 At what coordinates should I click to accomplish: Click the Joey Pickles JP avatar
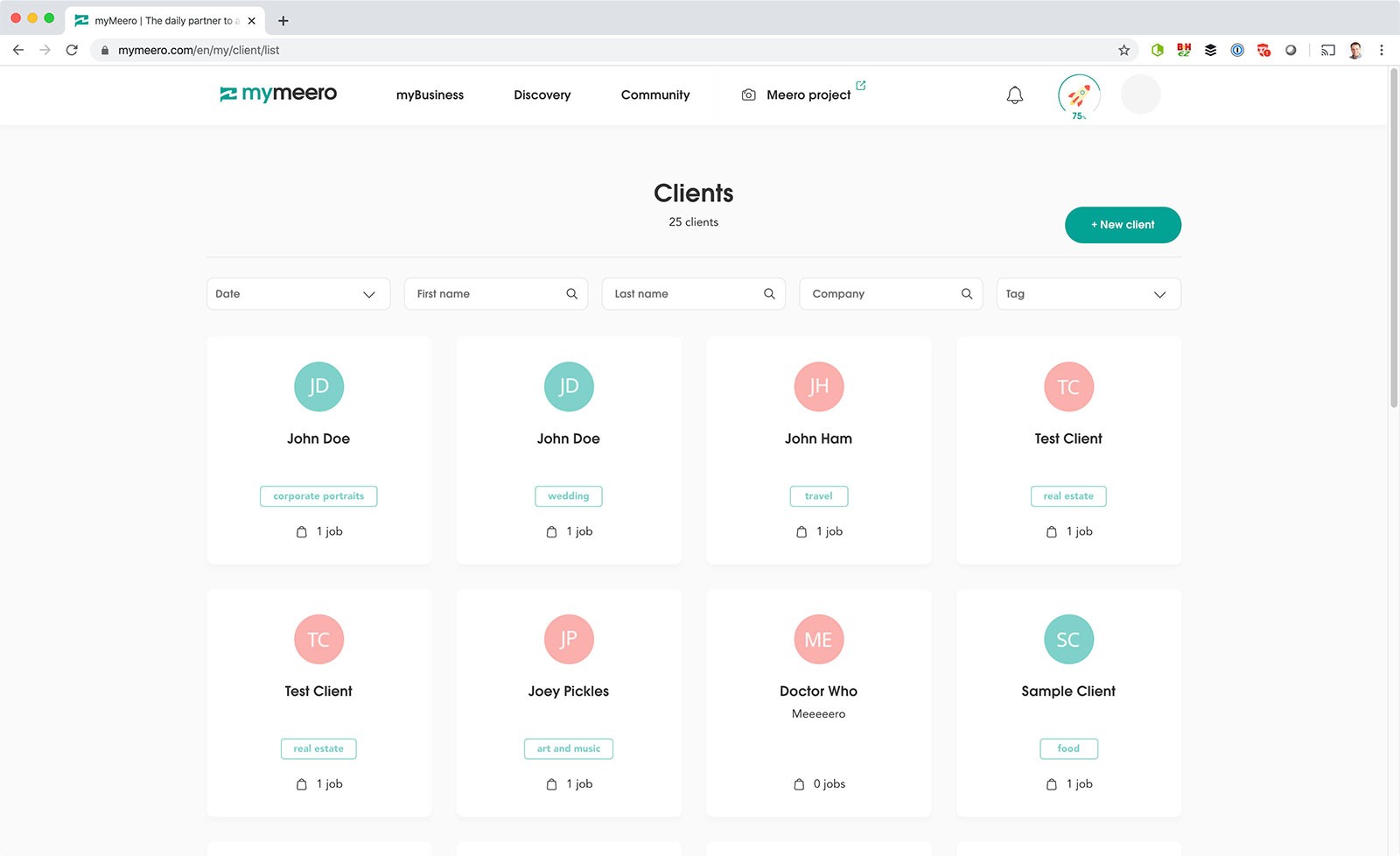(x=569, y=640)
